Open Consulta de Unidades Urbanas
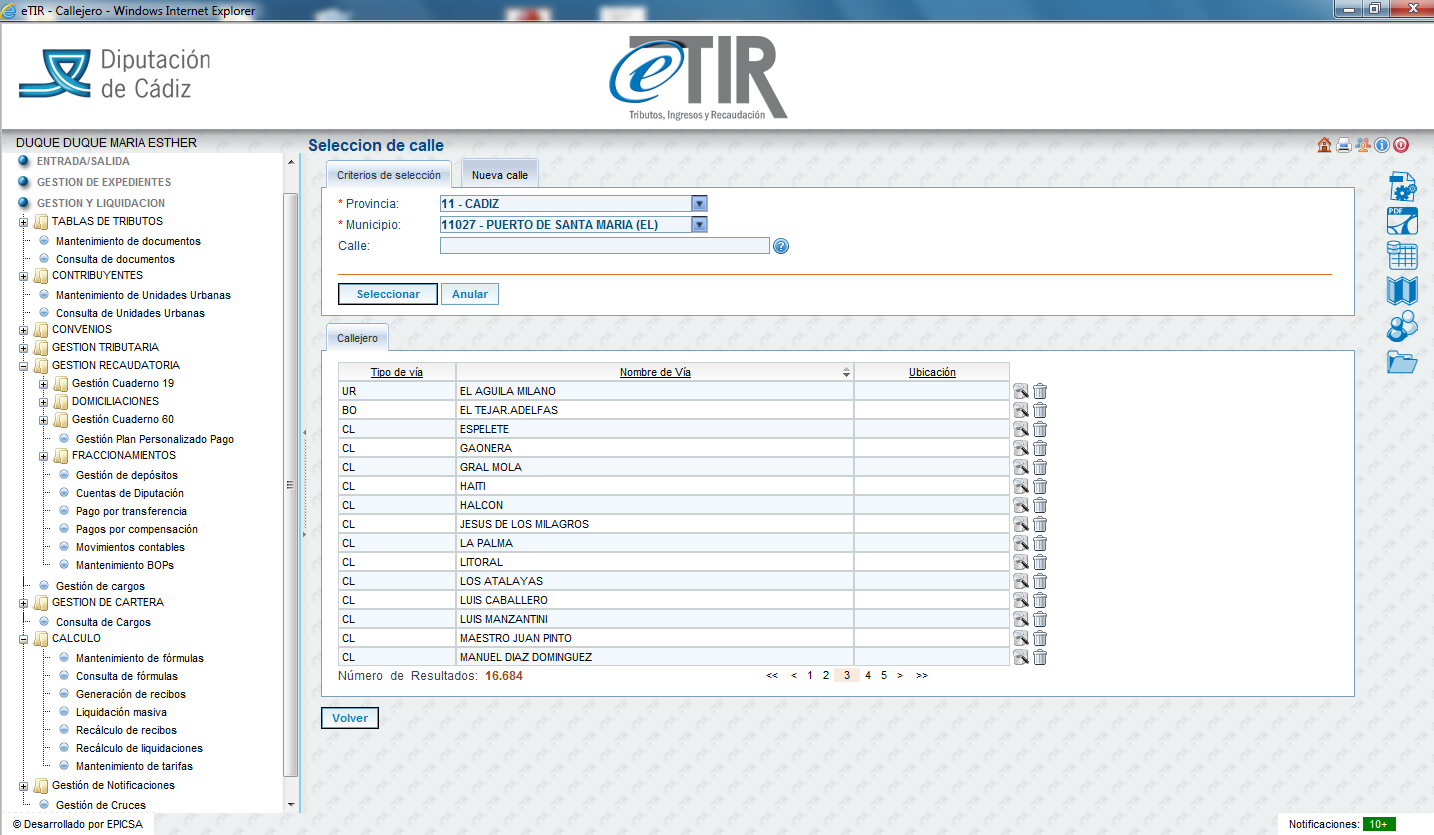This screenshot has width=1434, height=835. [130, 313]
